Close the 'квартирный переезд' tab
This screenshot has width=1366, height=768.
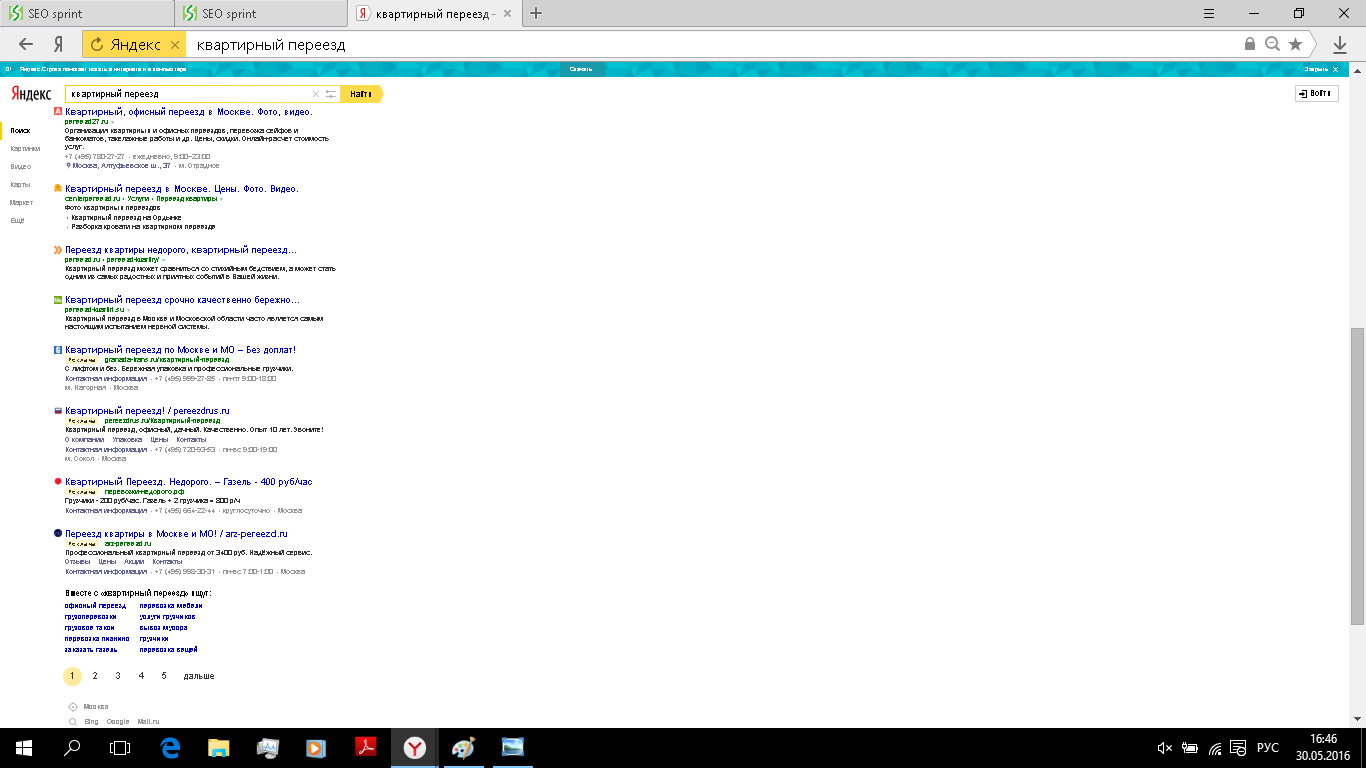(x=508, y=14)
